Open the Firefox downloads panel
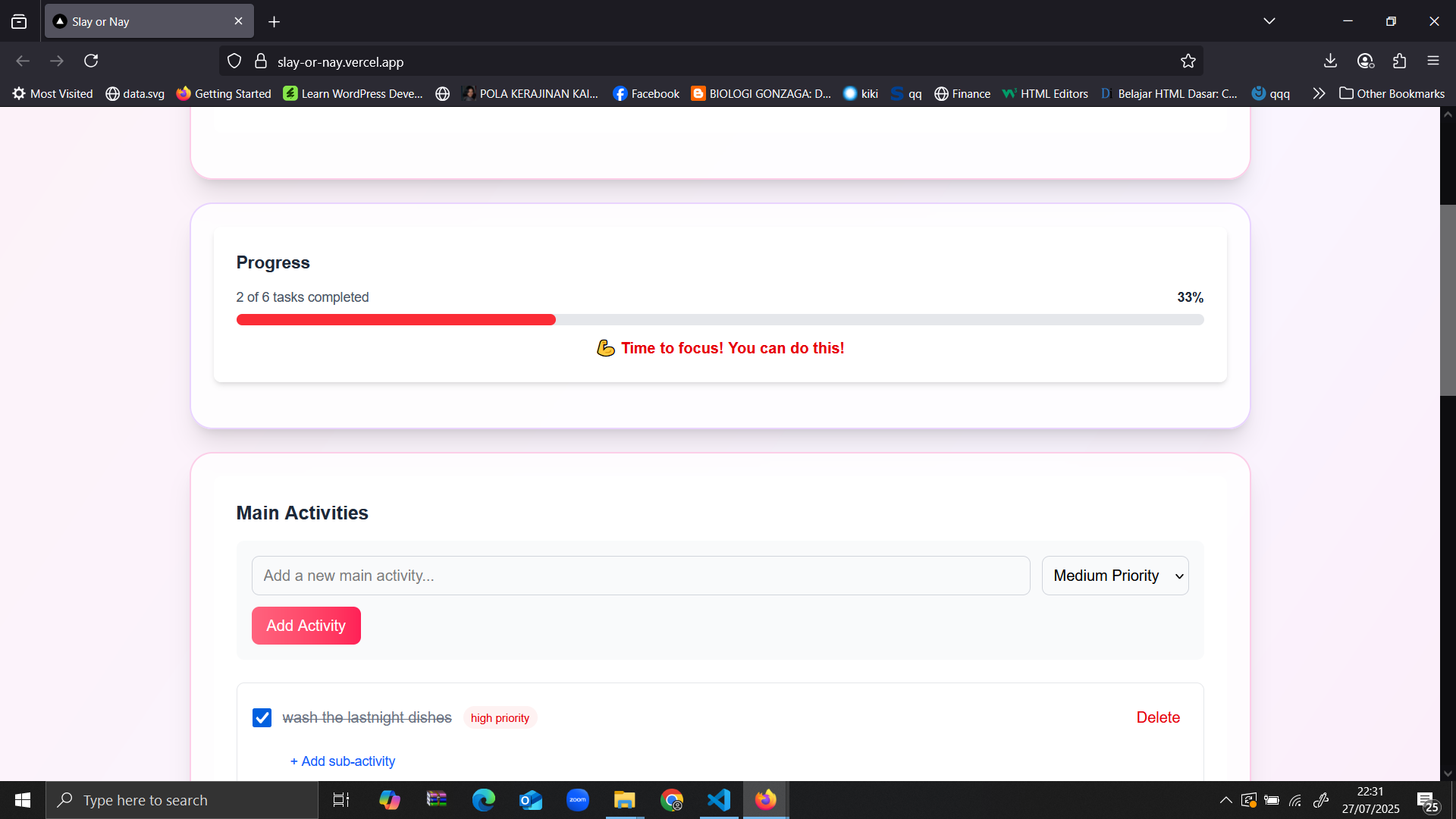 pos(1330,61)
